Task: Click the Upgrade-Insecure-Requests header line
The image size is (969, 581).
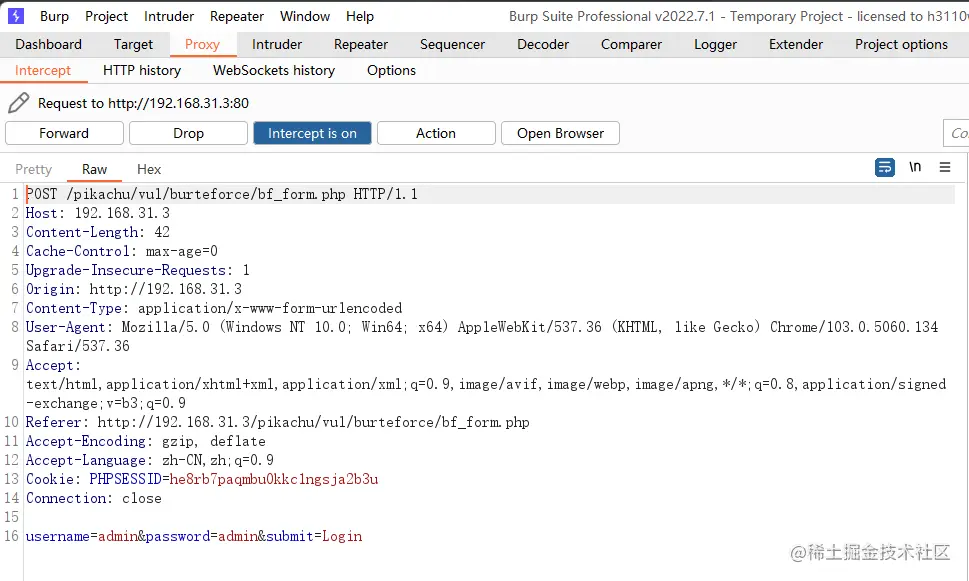Action: point(138,270)
